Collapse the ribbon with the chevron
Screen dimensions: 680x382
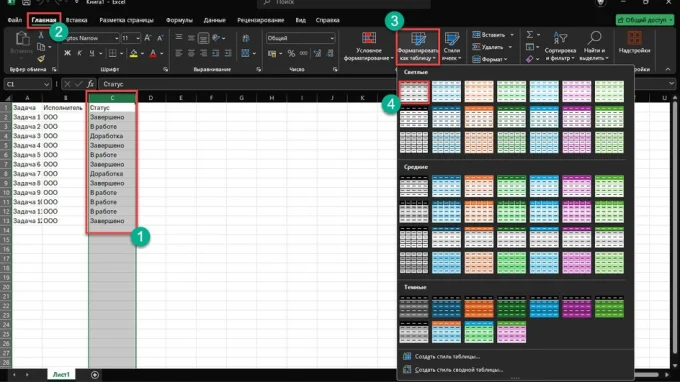(668, 69)
